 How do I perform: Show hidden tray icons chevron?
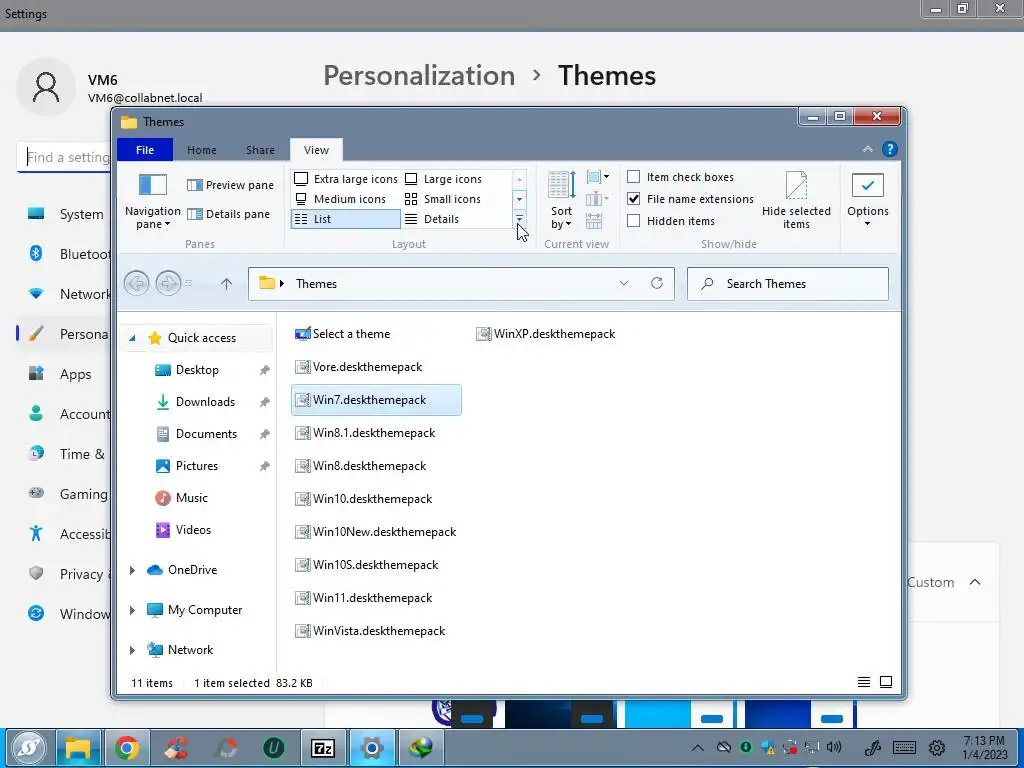697,748
